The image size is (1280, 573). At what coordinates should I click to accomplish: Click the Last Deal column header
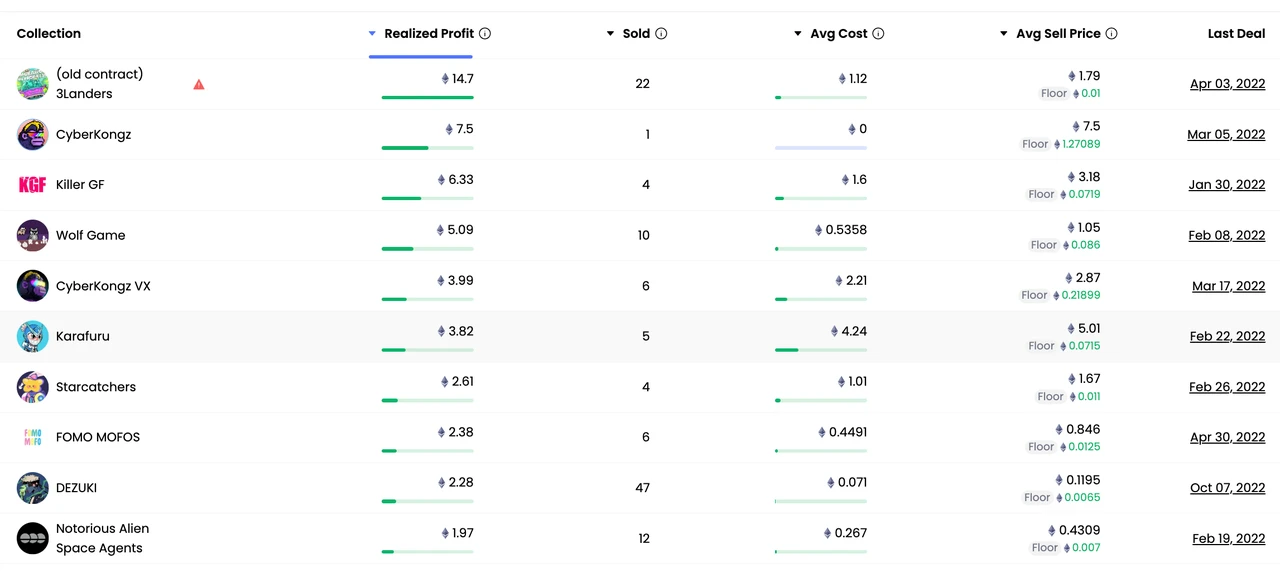point(1236,34)
